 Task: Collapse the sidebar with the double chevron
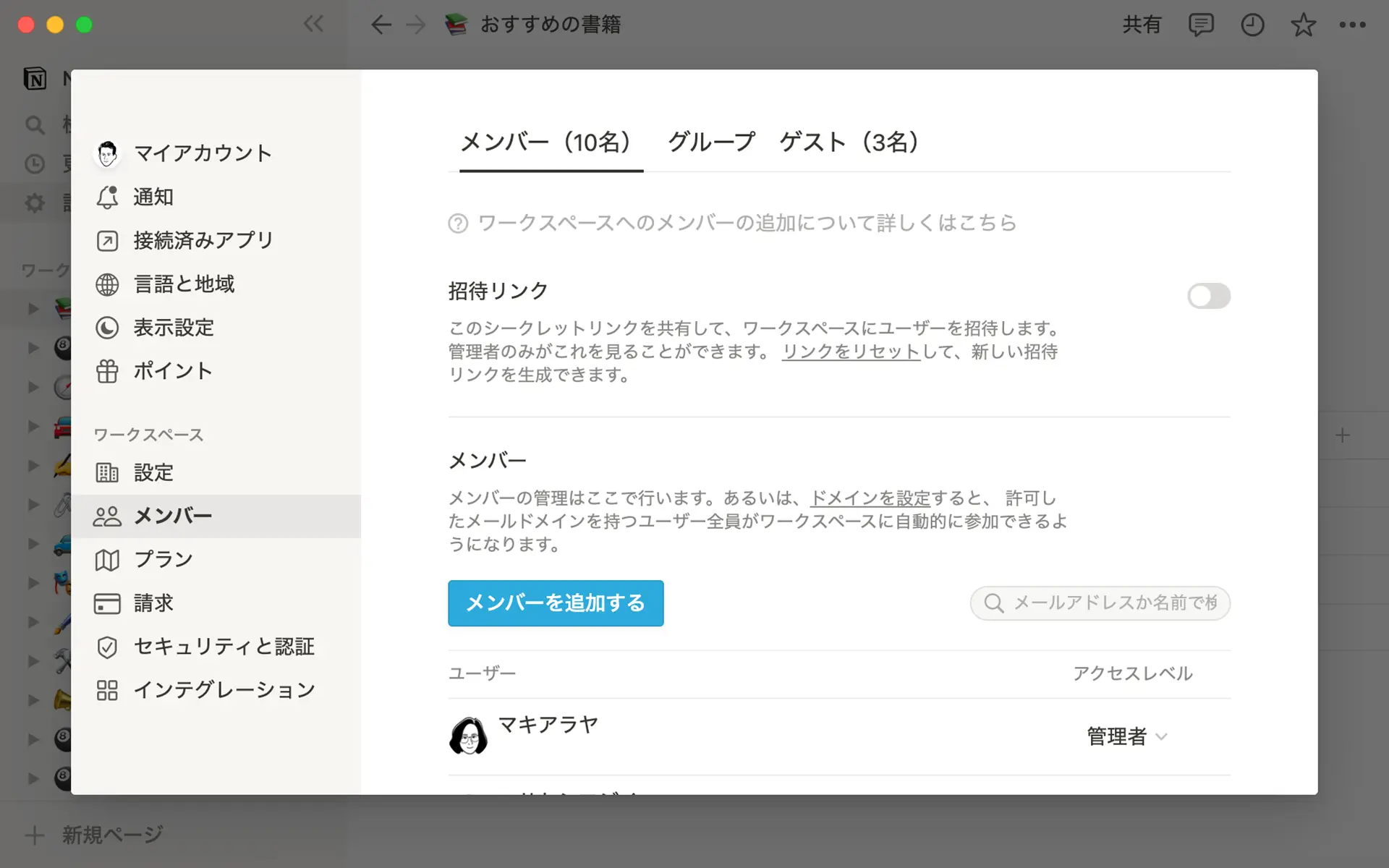314,24
